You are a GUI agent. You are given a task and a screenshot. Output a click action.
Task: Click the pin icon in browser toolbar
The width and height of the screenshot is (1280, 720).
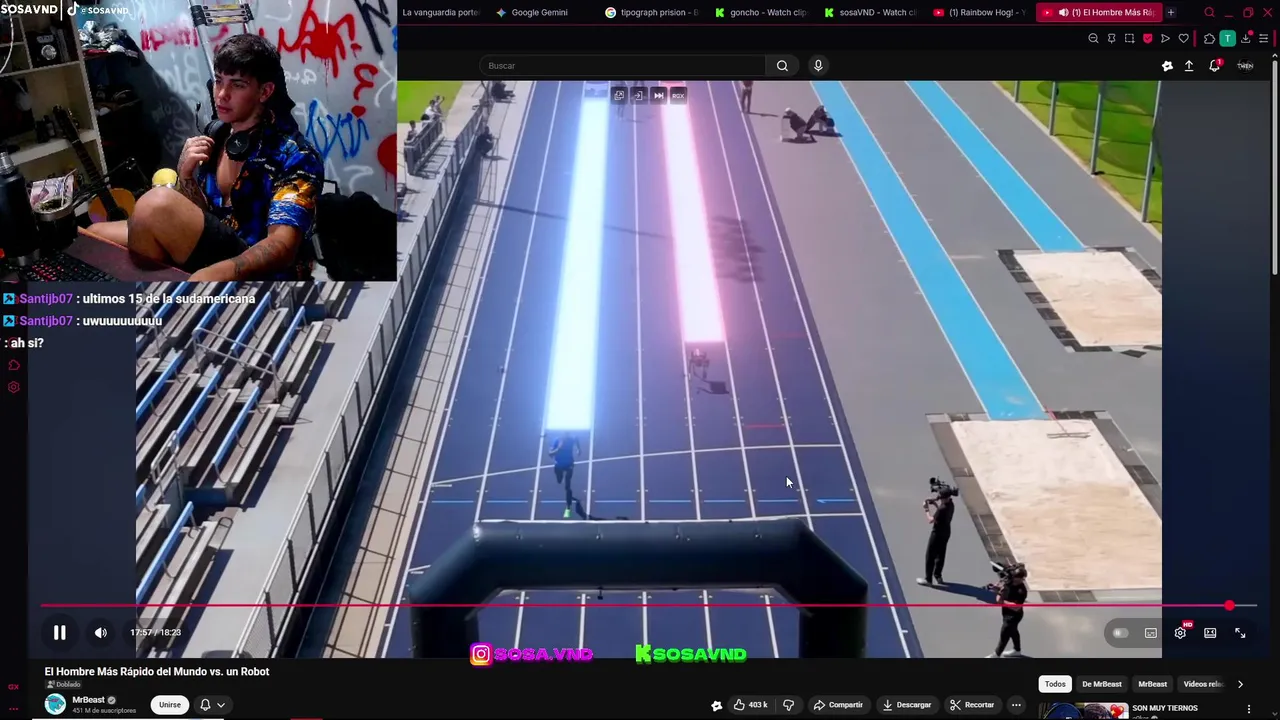(1111, 39)
